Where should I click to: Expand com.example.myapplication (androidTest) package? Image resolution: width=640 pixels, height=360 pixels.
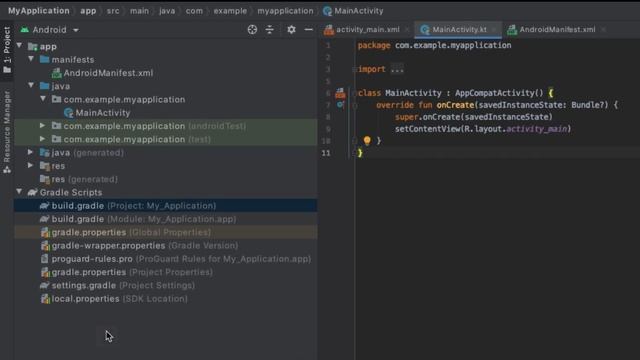[42, 126]
